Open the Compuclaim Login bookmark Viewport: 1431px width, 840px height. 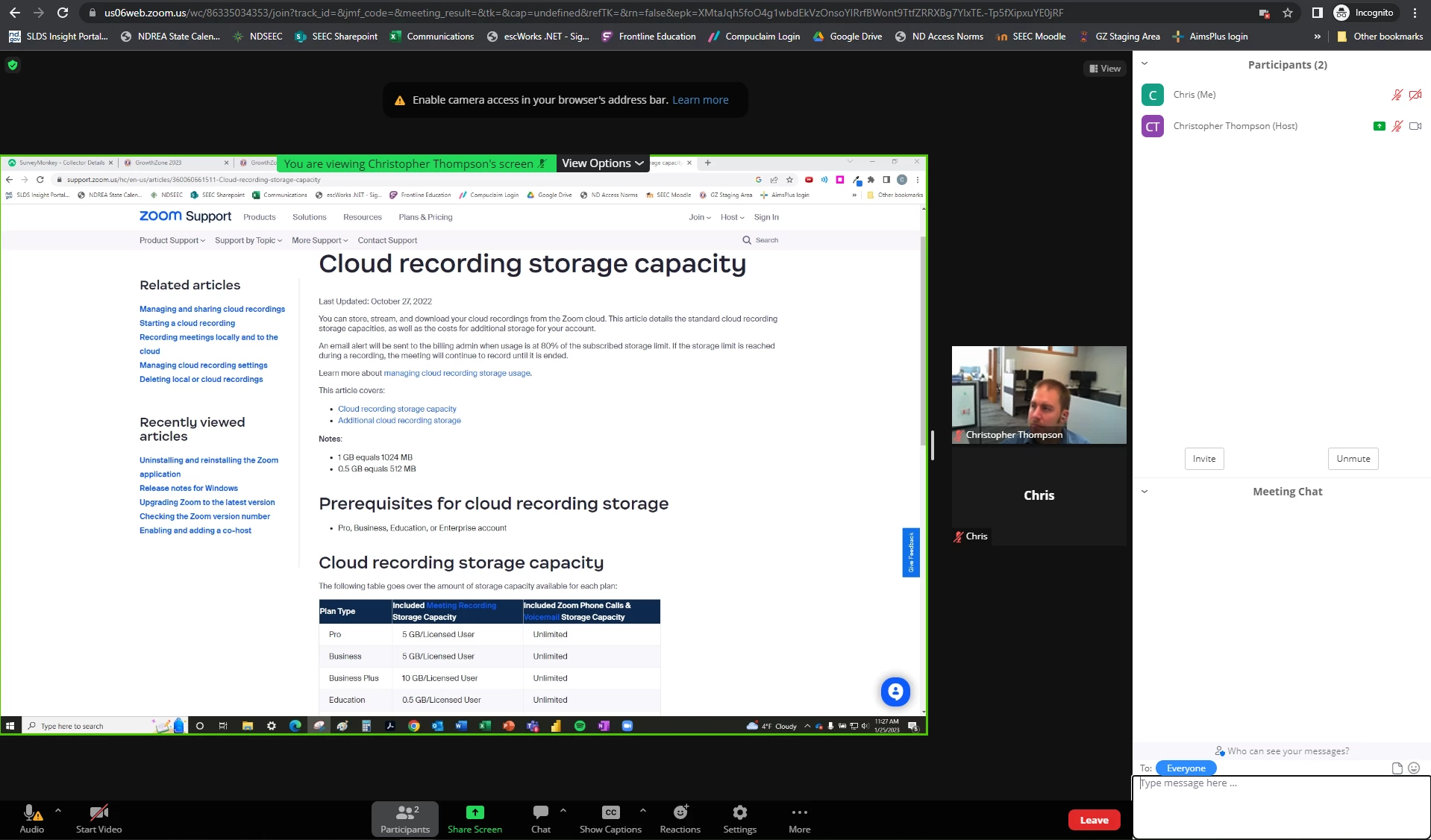[x=754, y=37]
